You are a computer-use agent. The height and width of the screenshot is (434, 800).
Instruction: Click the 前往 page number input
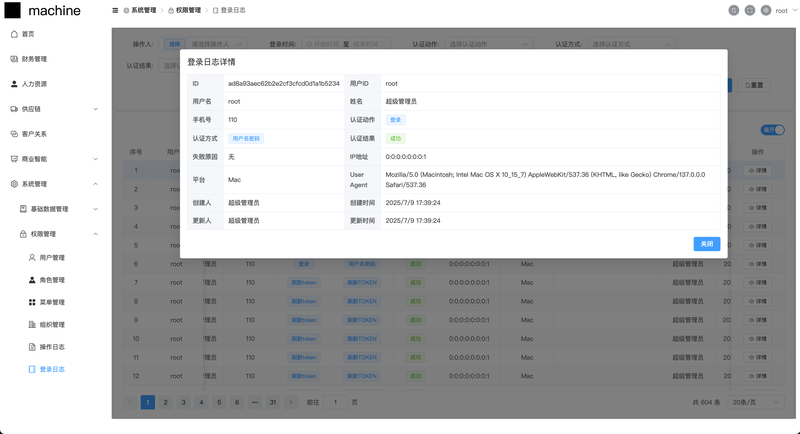pyautogui.click(x=335, y=402)
